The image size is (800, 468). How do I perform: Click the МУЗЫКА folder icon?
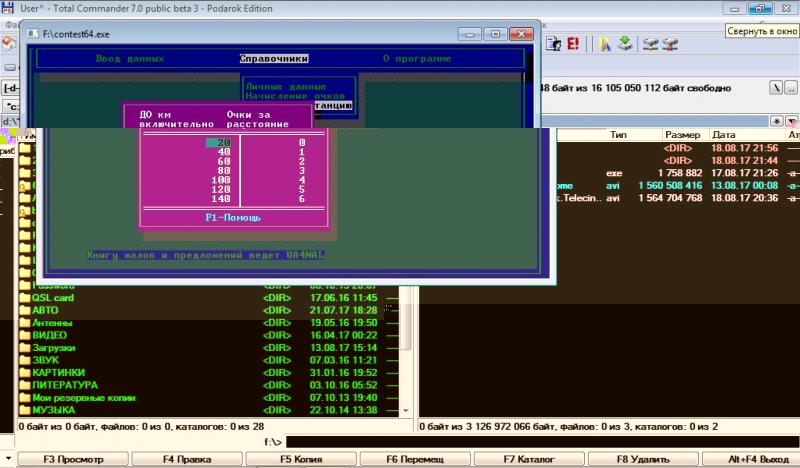(24, 410)
